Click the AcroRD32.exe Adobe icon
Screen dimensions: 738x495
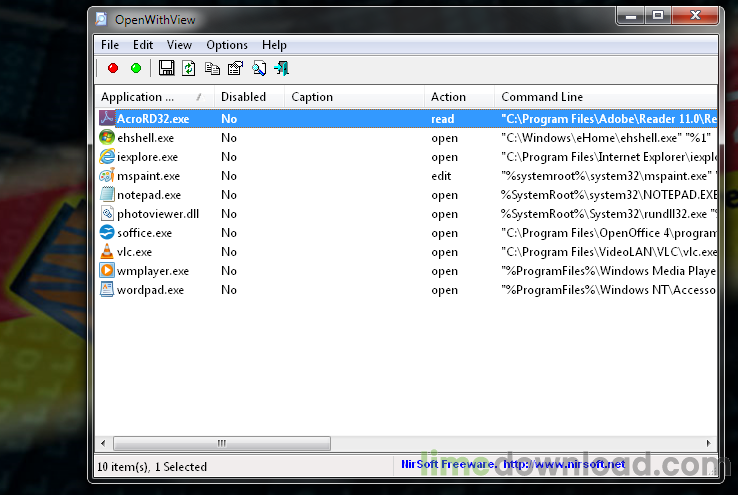pos(107,118)
